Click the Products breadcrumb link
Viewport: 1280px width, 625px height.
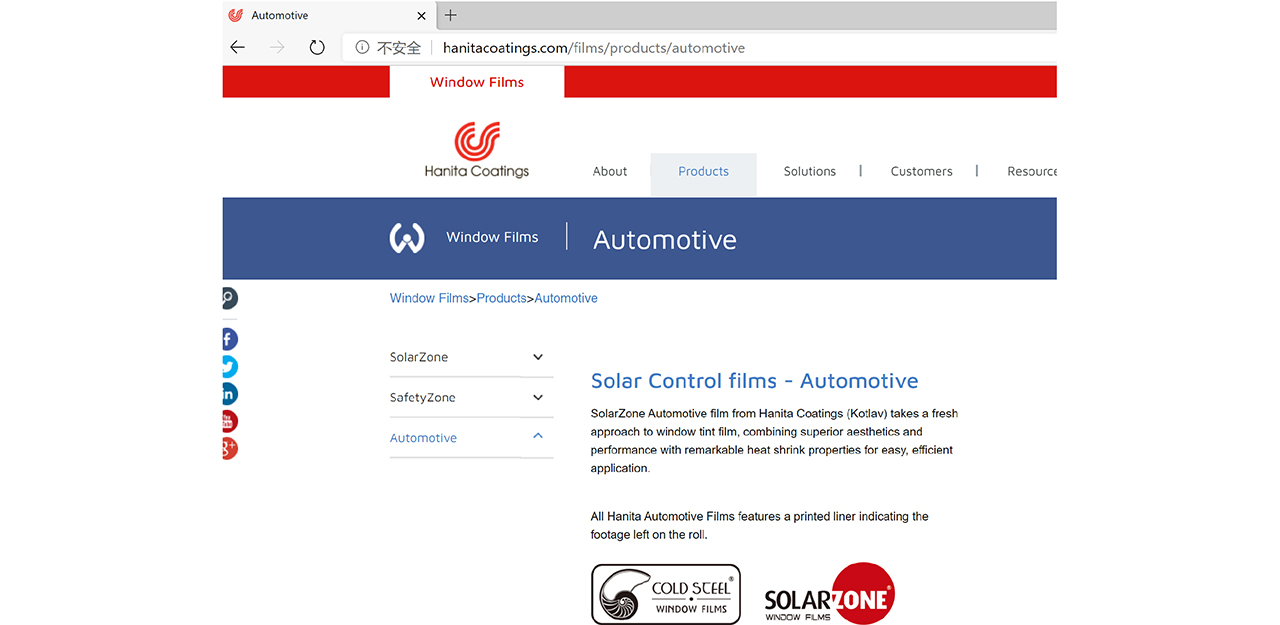click(501, 298)
